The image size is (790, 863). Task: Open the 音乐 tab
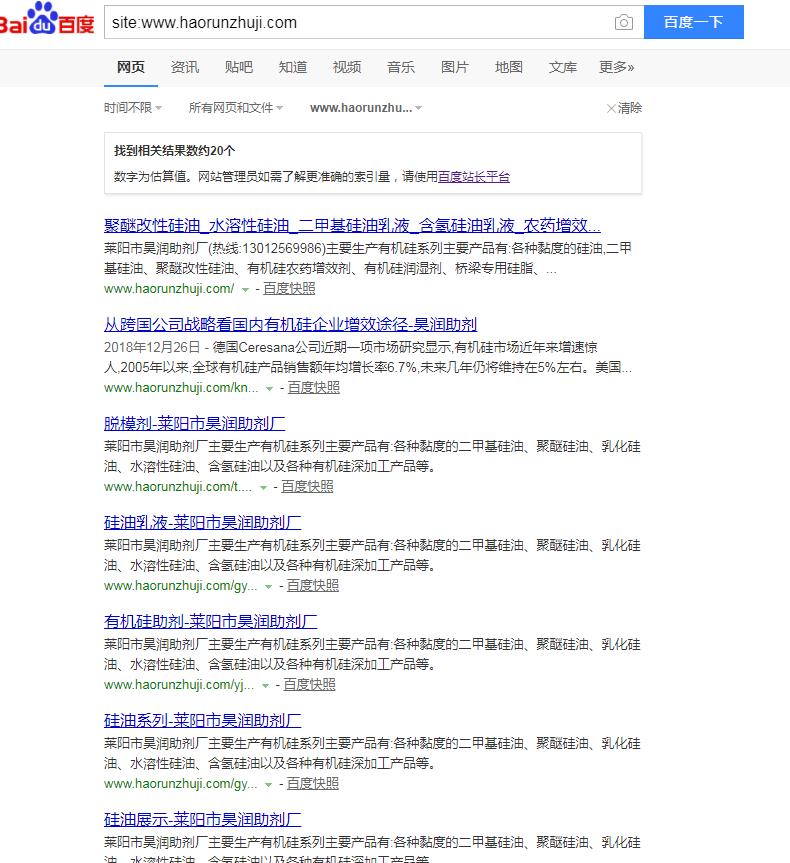(401, 67)
